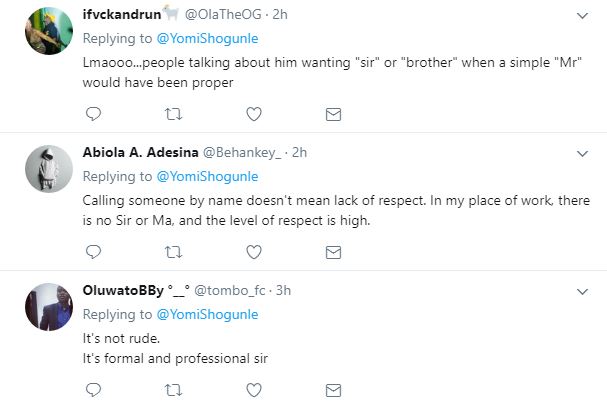Click the 3h timestamp on OluwatoBBy's tweet

pyautogui.click(x=282, y=291)
